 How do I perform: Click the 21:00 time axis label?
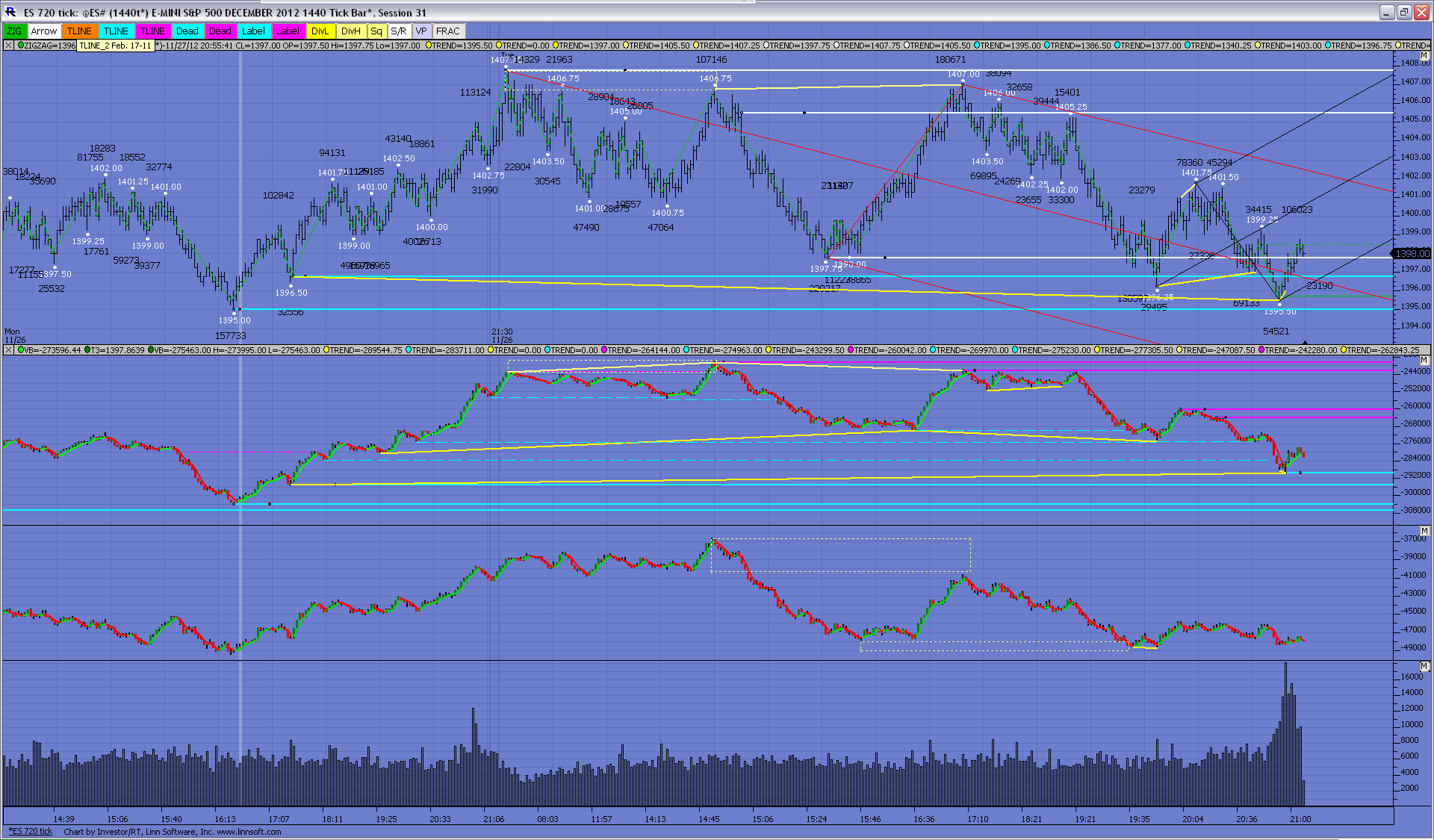[x=1300, y=819]
